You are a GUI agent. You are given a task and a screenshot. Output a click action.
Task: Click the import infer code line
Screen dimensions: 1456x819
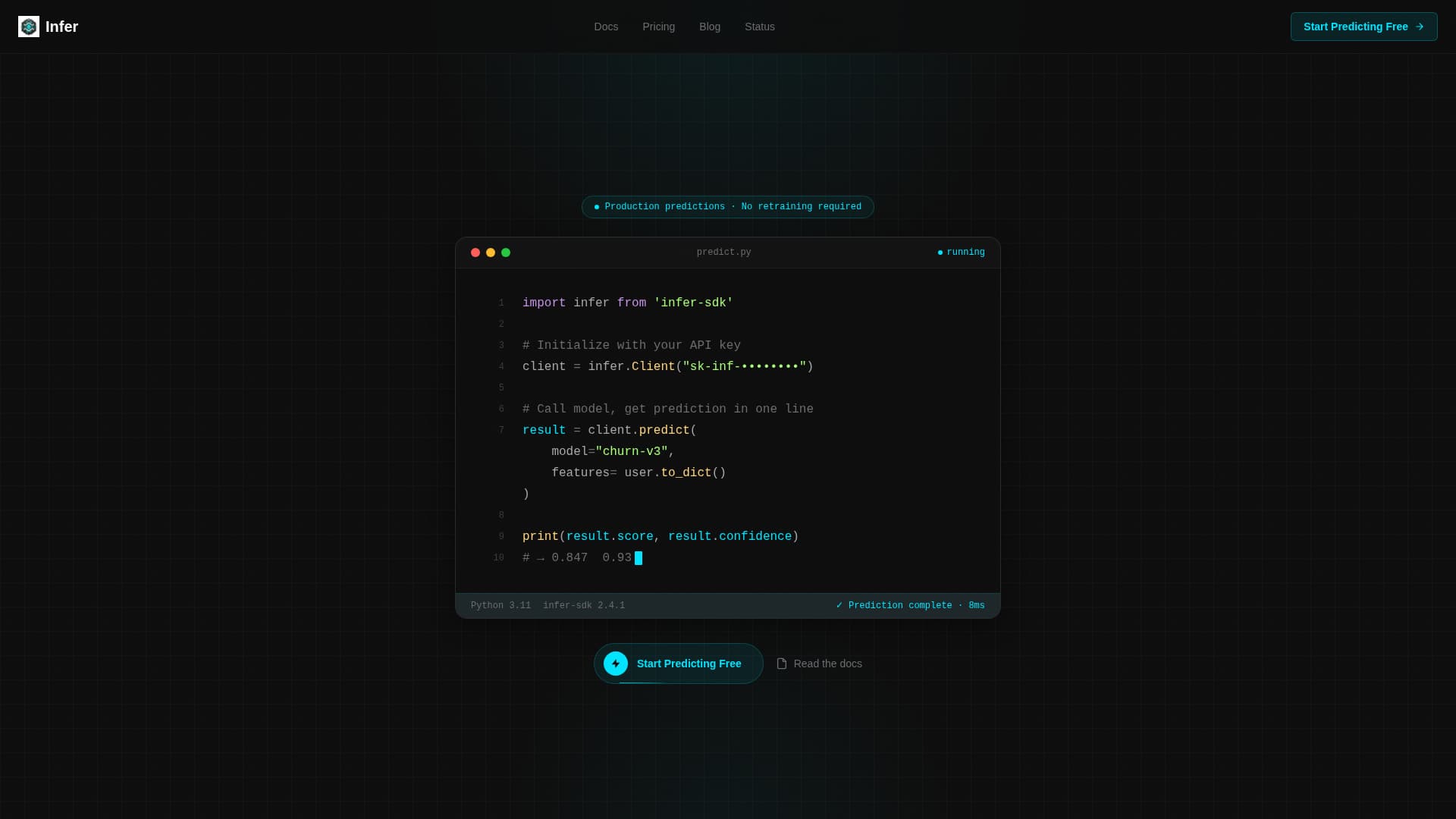(628, 303)
